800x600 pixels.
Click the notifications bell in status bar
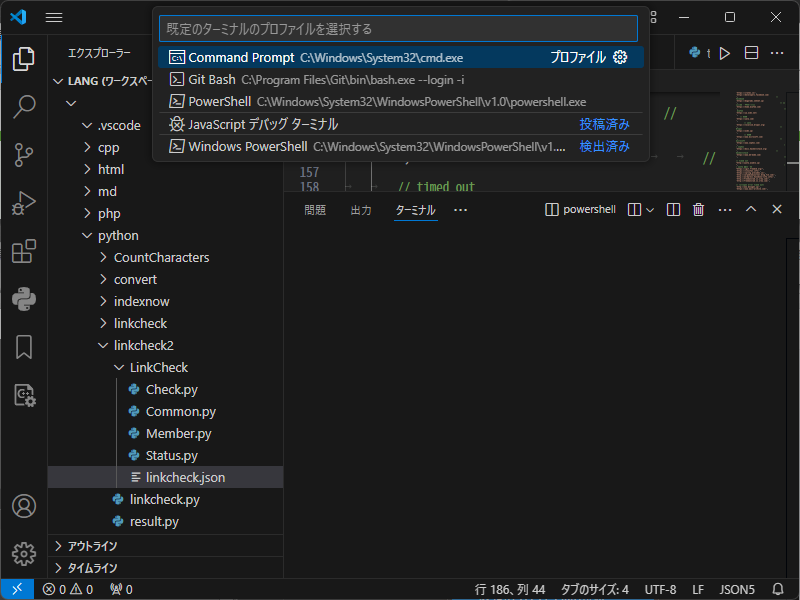coord(778,589)
